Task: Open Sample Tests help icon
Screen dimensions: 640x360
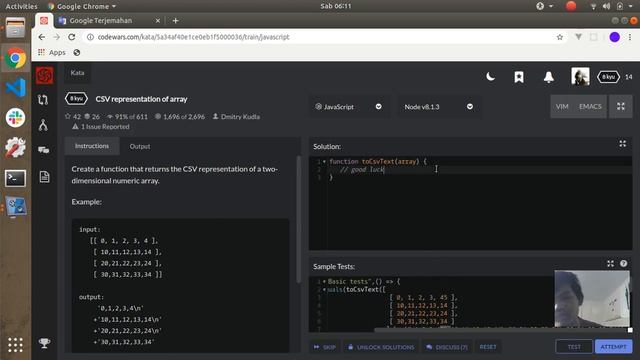Action: (x=623, y=264)
